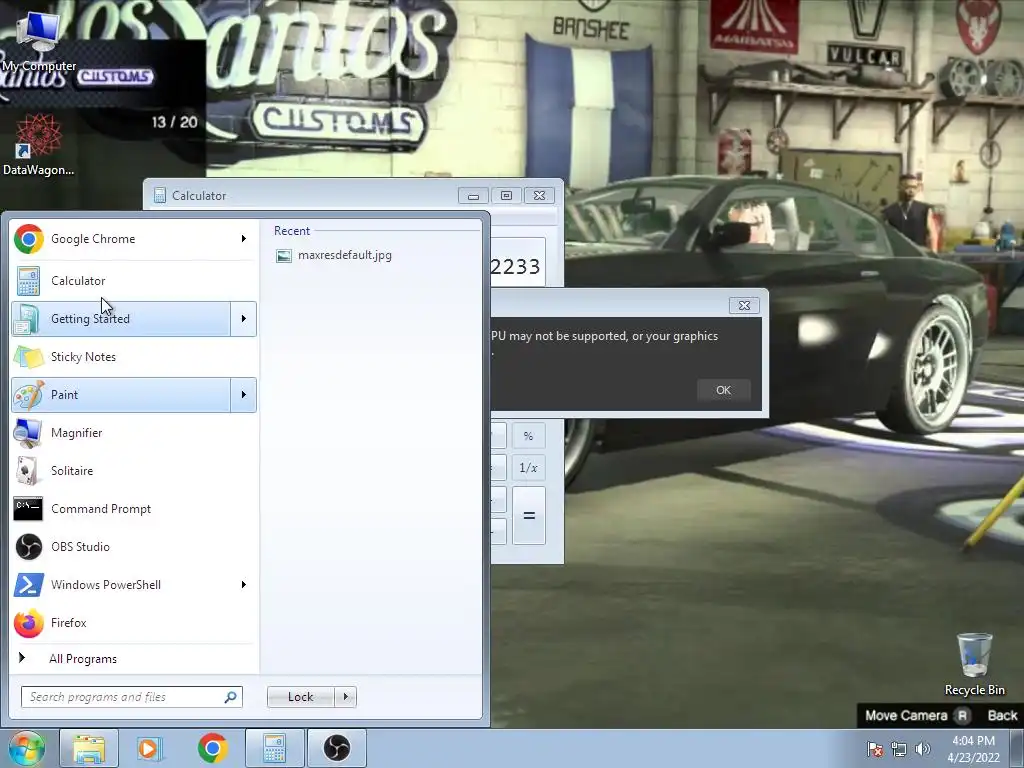Click the Recent header label
1024x768 pixels.
[292, 231]
